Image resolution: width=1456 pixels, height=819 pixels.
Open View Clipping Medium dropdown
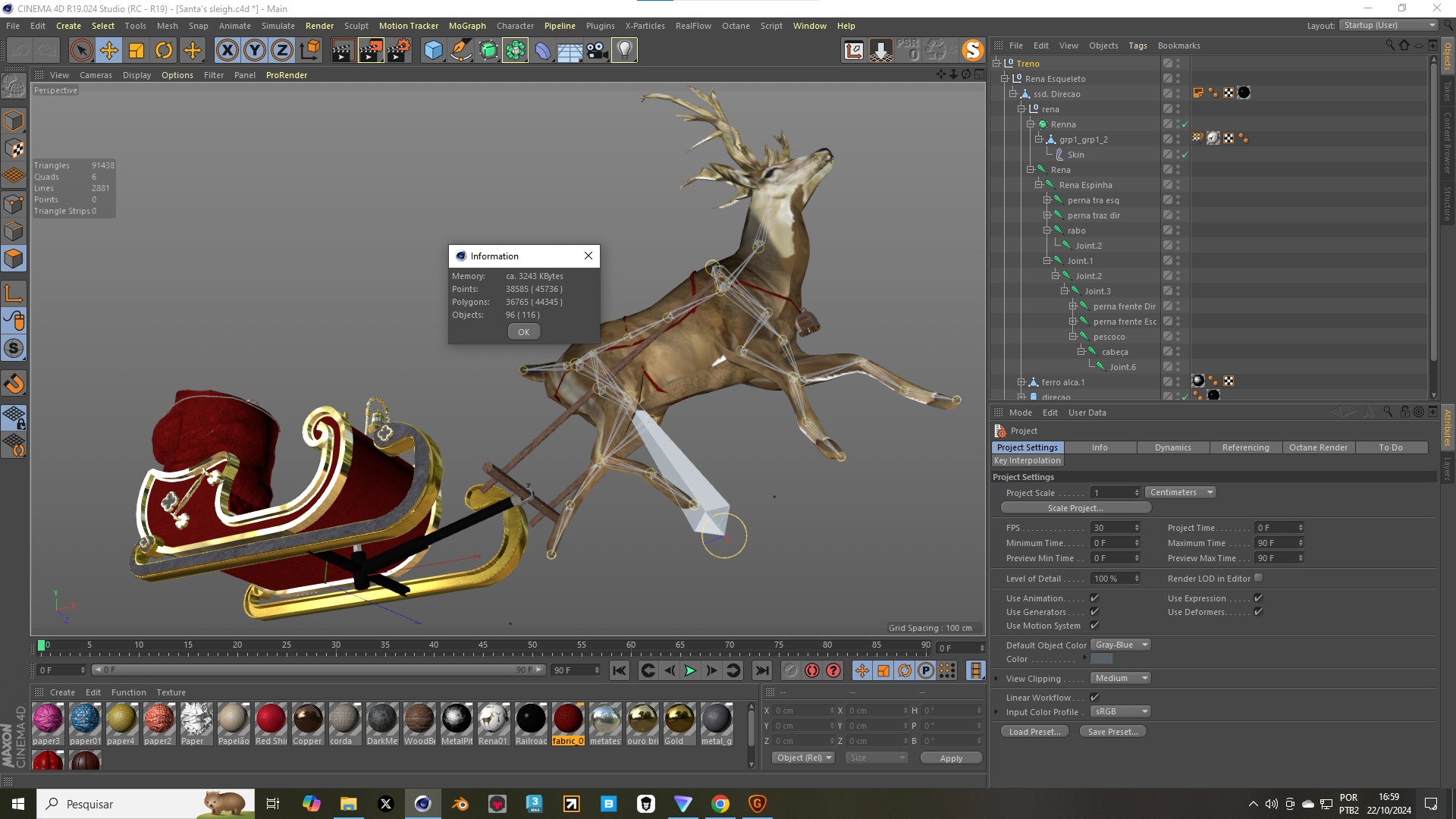tap(1121, 679)
